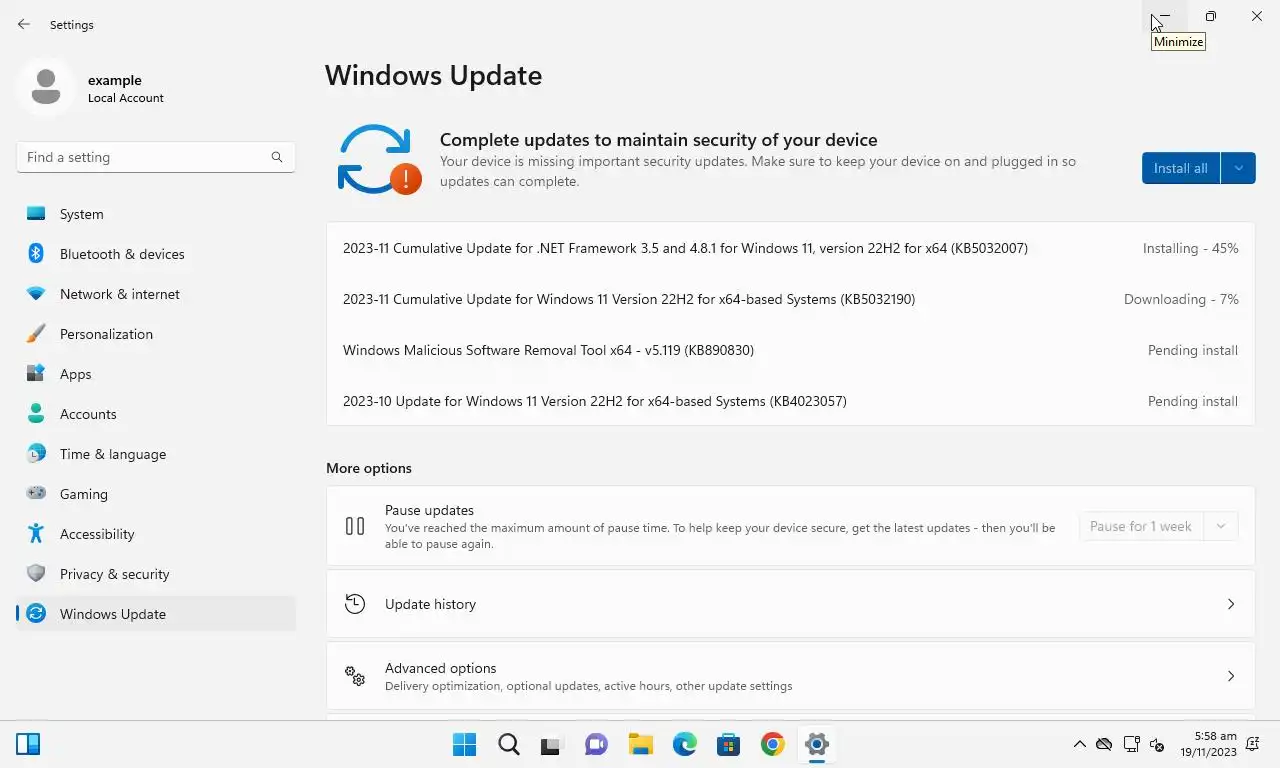Expand the Advanced options chevron
This screenshot has width=1280, height=768.
[x=1231, y=676]
